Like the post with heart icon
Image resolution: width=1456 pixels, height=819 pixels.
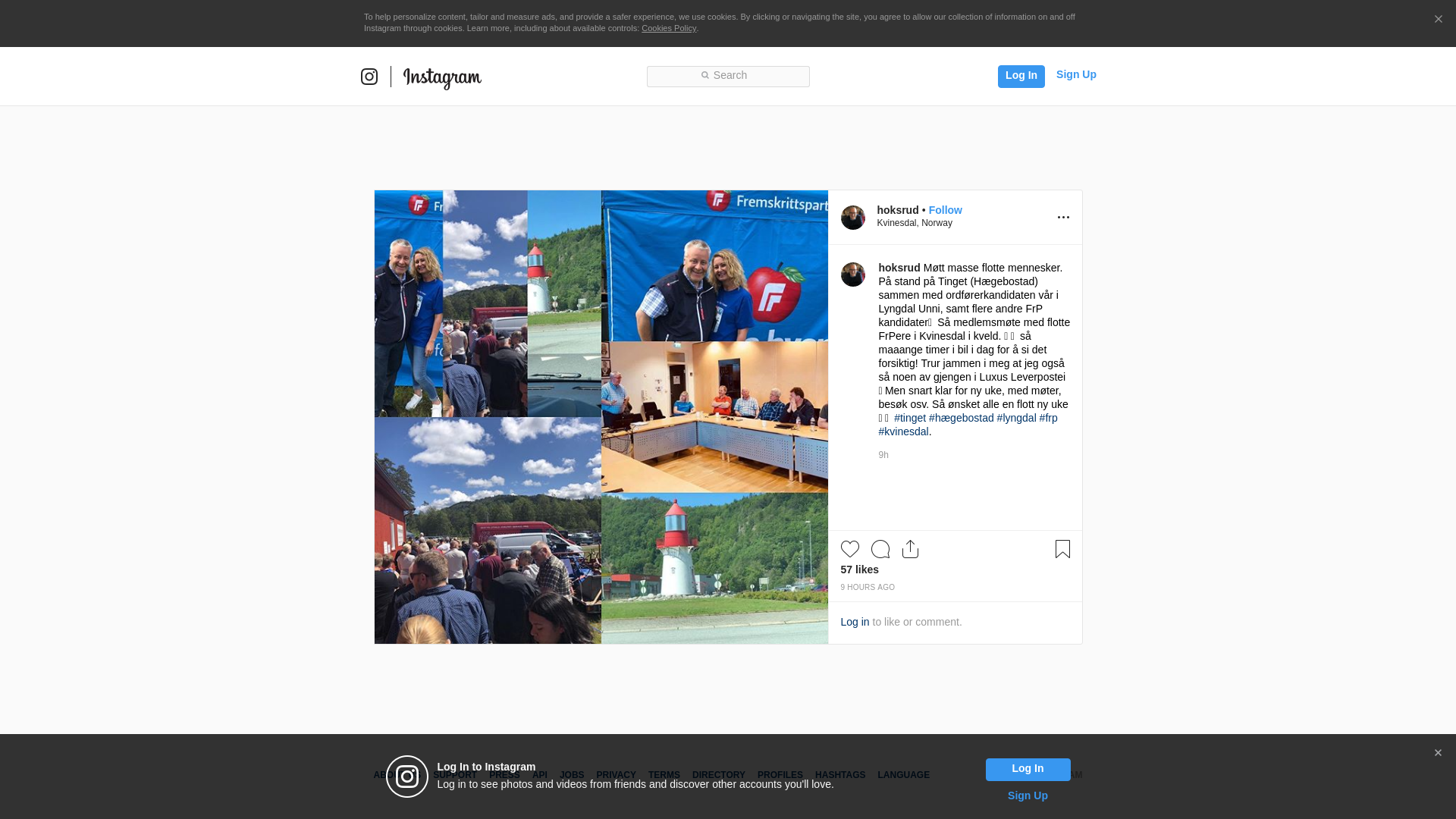850,549
